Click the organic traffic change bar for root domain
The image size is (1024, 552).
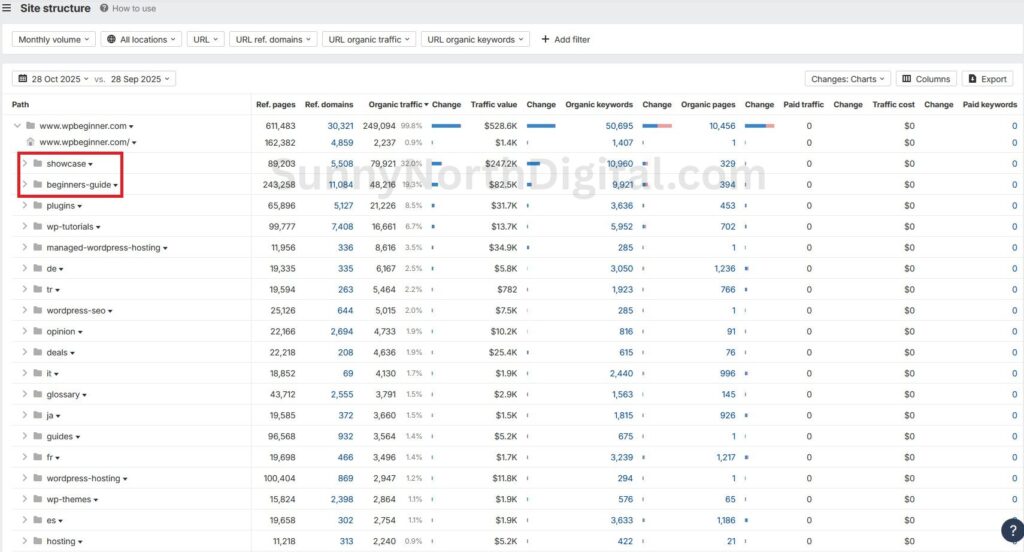pyautogui.click(x=446, y=125)
